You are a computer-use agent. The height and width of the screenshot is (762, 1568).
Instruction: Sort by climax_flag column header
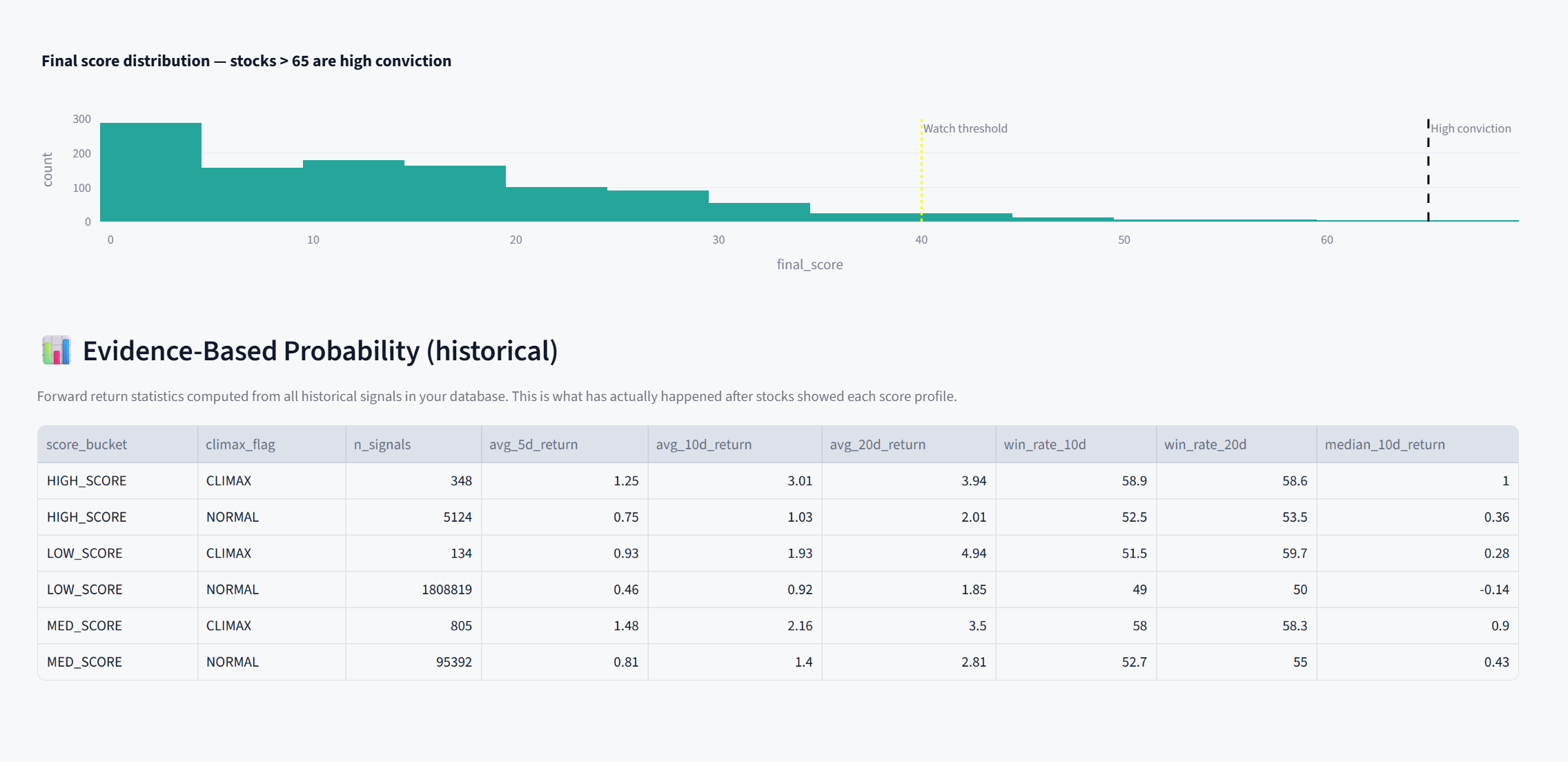(271, 444)
